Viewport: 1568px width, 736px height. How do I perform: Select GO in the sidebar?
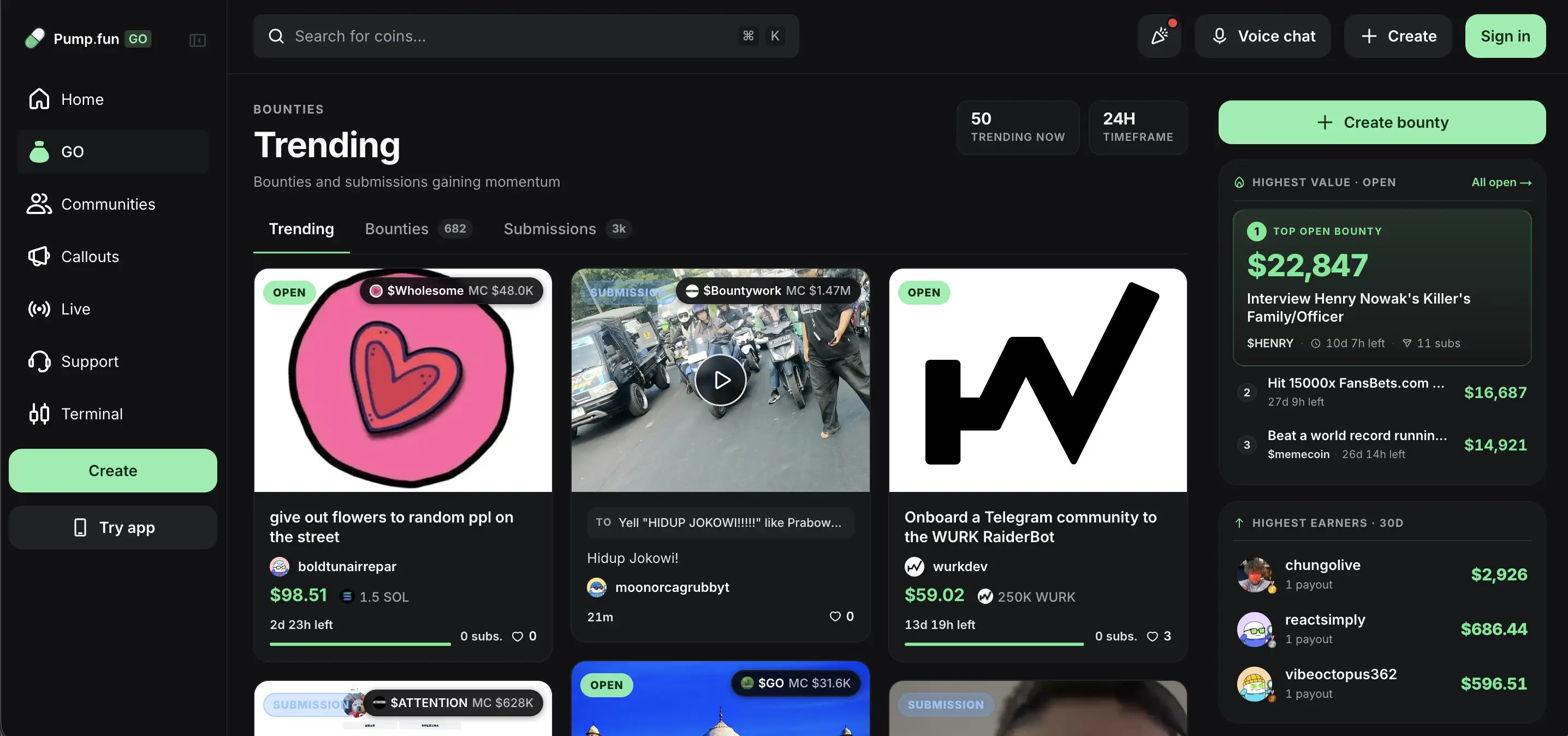tap(113, 152)
